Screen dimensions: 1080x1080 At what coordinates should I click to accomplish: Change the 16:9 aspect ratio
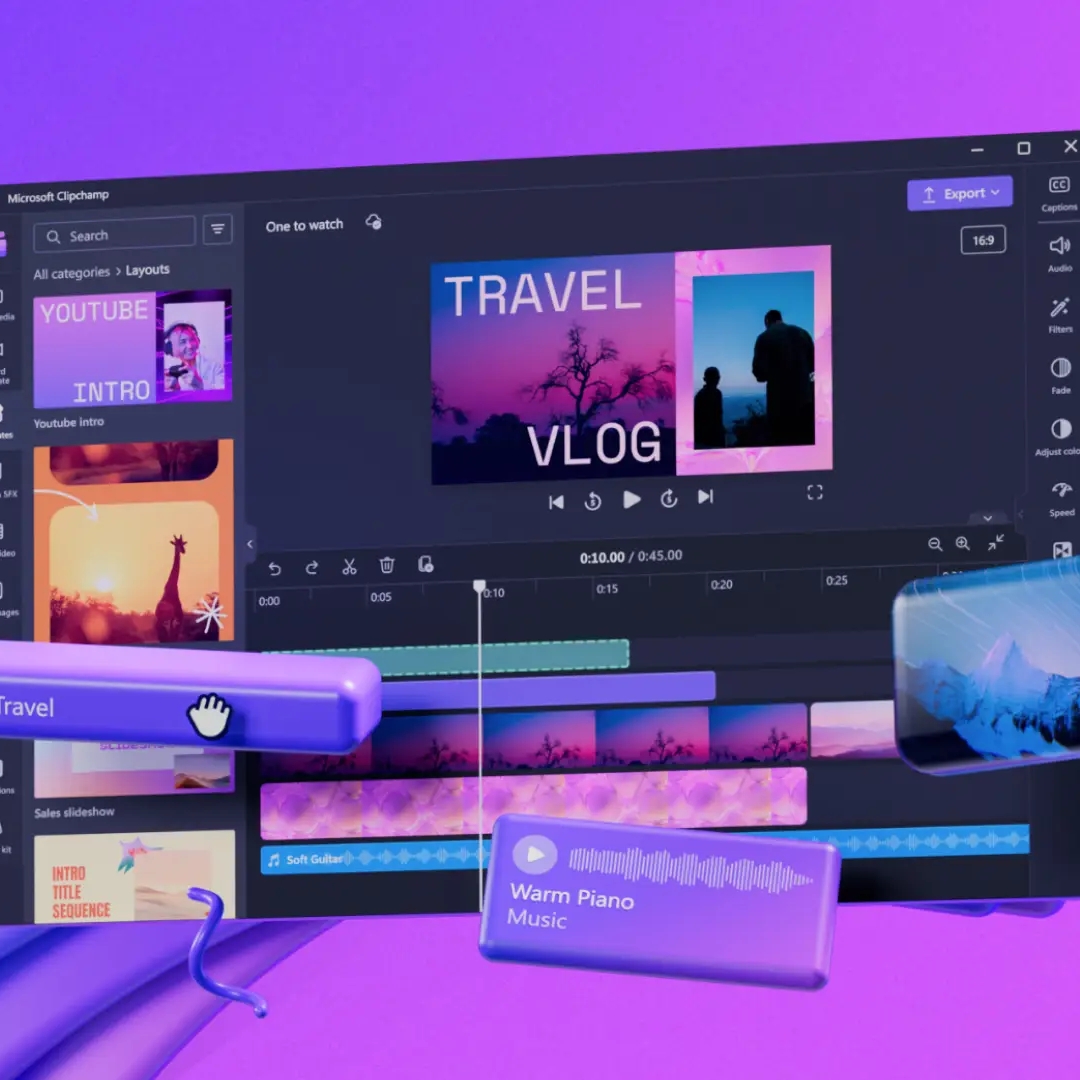click(x=982, y=241)
